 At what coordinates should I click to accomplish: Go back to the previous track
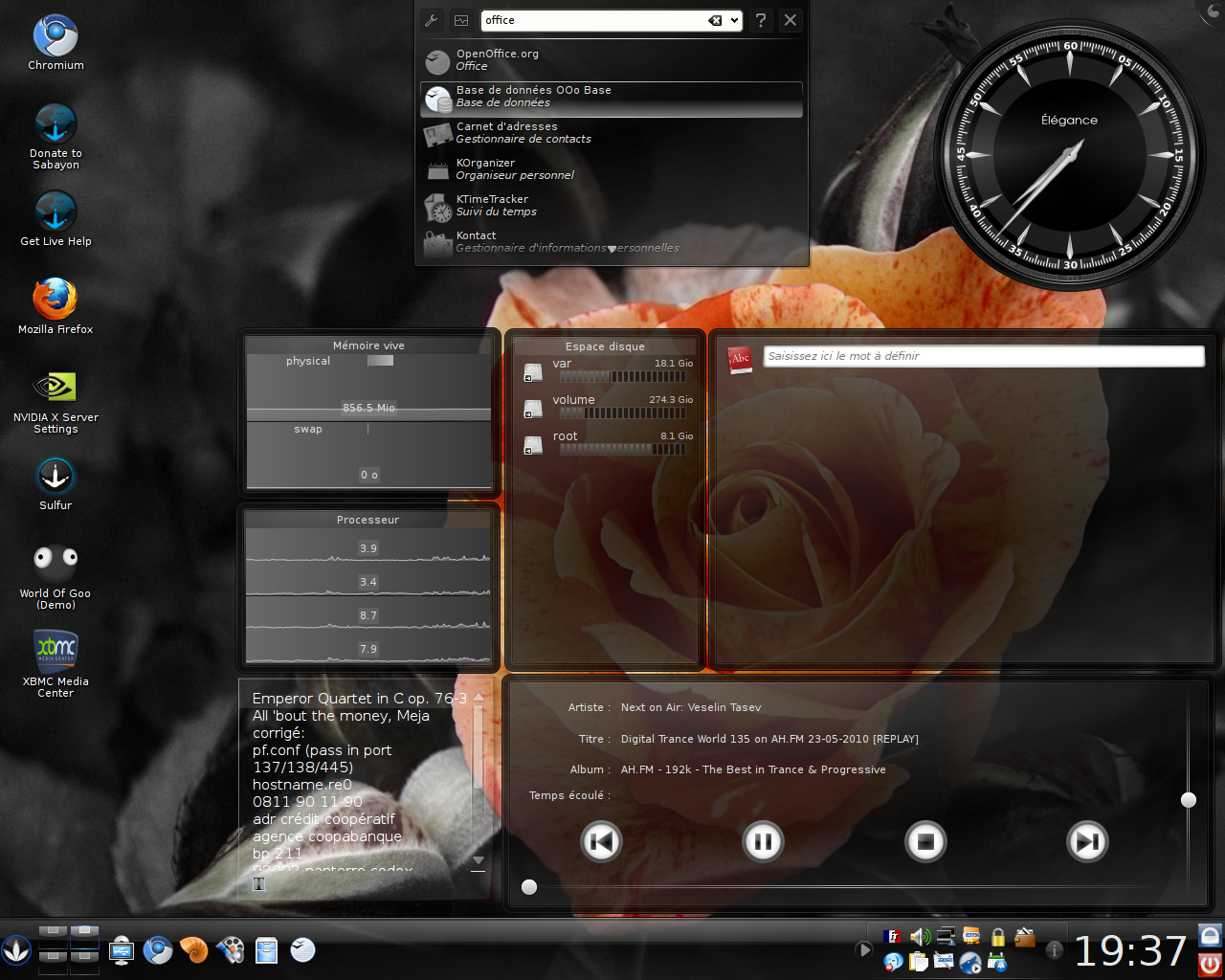pos(601,842)
